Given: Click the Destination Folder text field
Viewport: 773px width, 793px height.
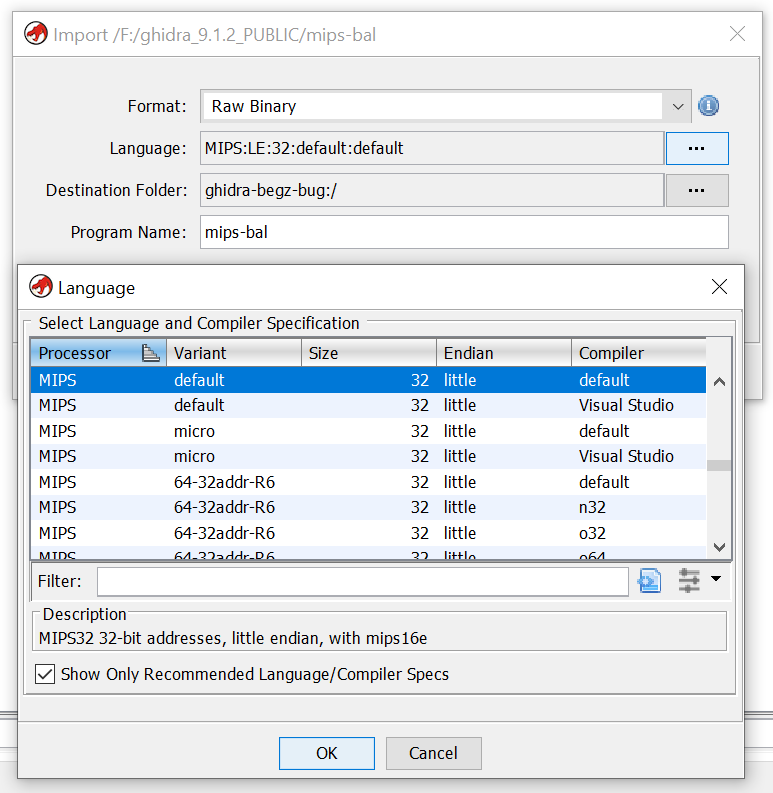Looking at the screenshot, I should point(432,190).
